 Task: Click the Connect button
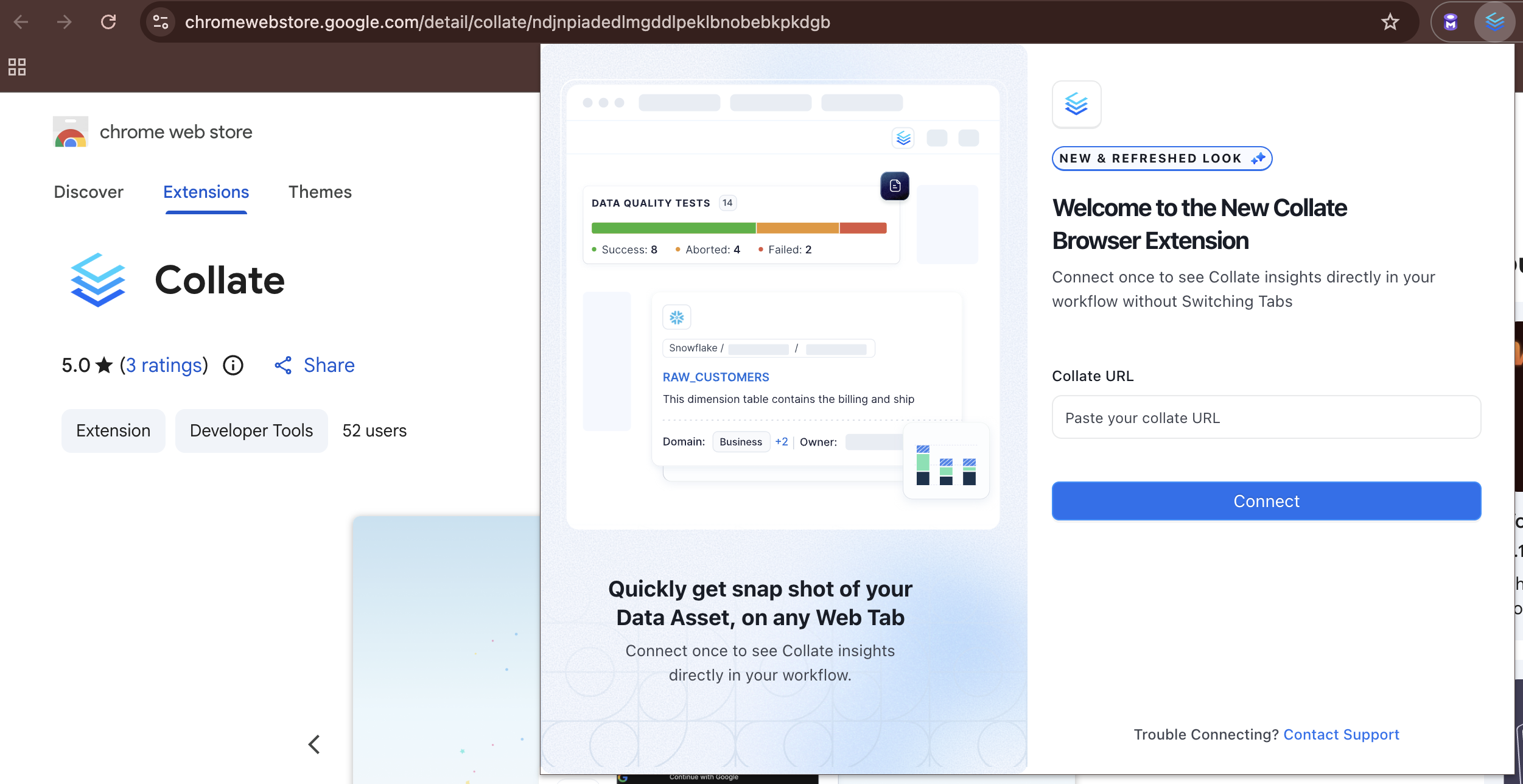click(x=1266, y=501)
